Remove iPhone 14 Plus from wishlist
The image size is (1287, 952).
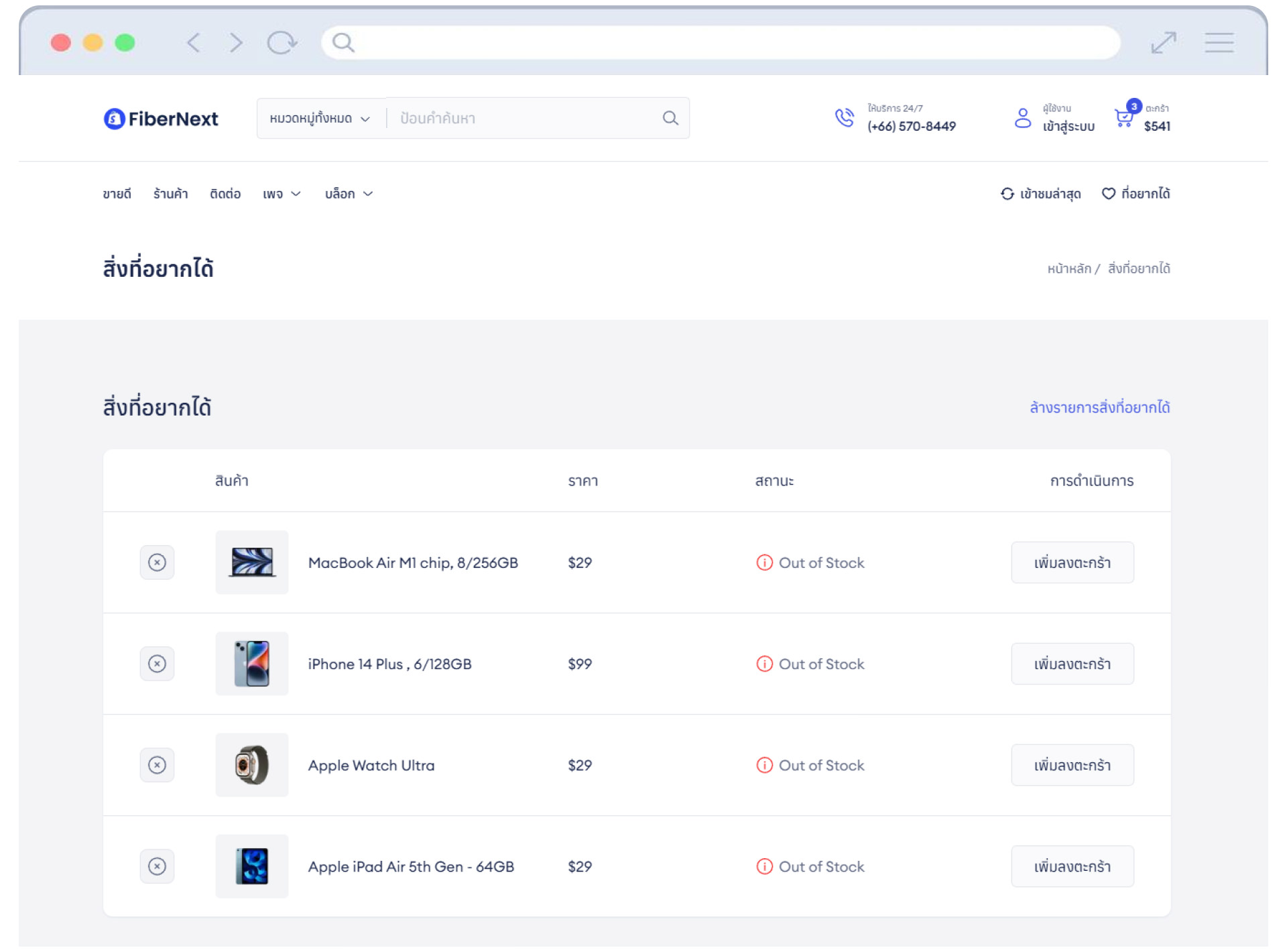[157, 663]
